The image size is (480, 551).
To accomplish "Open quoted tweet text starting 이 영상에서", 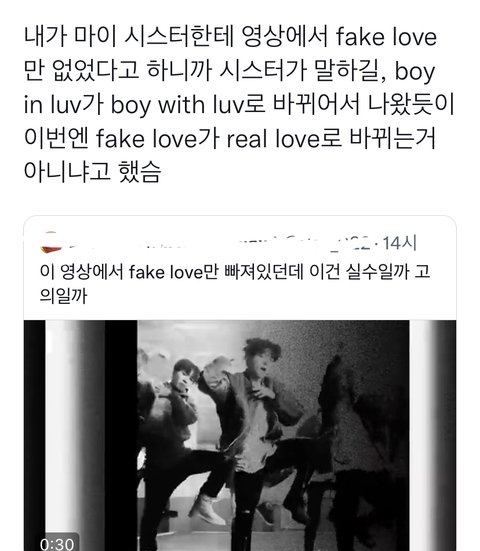I will [x=235, y=284].
